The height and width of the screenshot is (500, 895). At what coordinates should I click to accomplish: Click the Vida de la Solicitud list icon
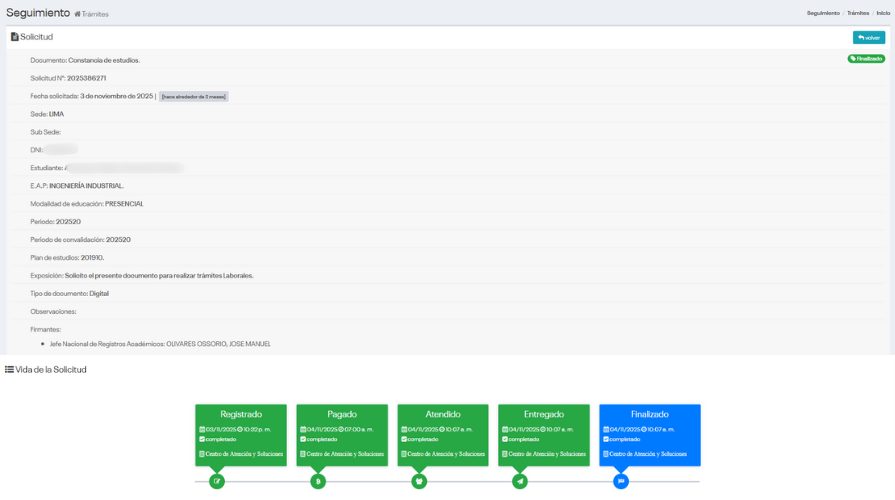tap(9, 370)
